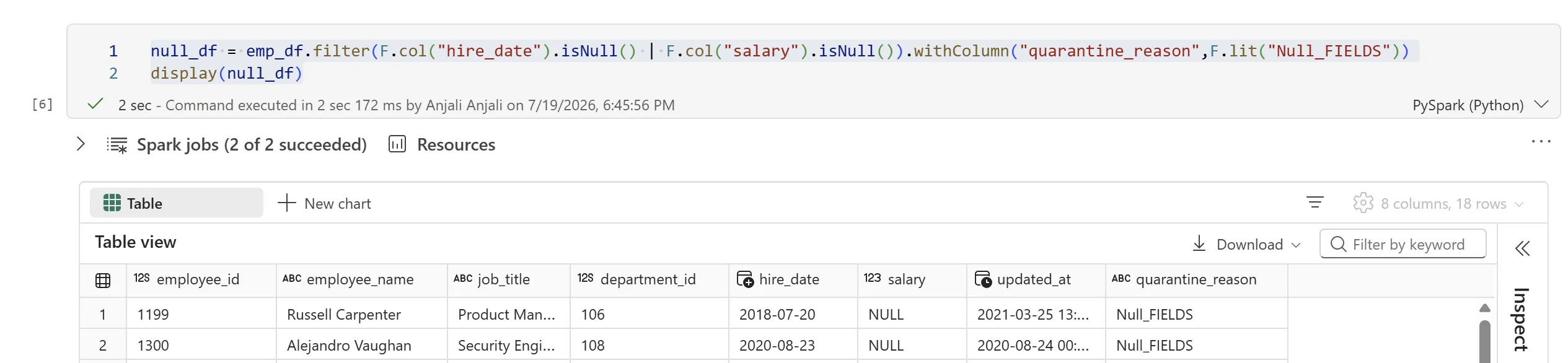Open the Inspect side panel label
The height and width of the screenshot is (363, 1568).
pos(1521,320)
